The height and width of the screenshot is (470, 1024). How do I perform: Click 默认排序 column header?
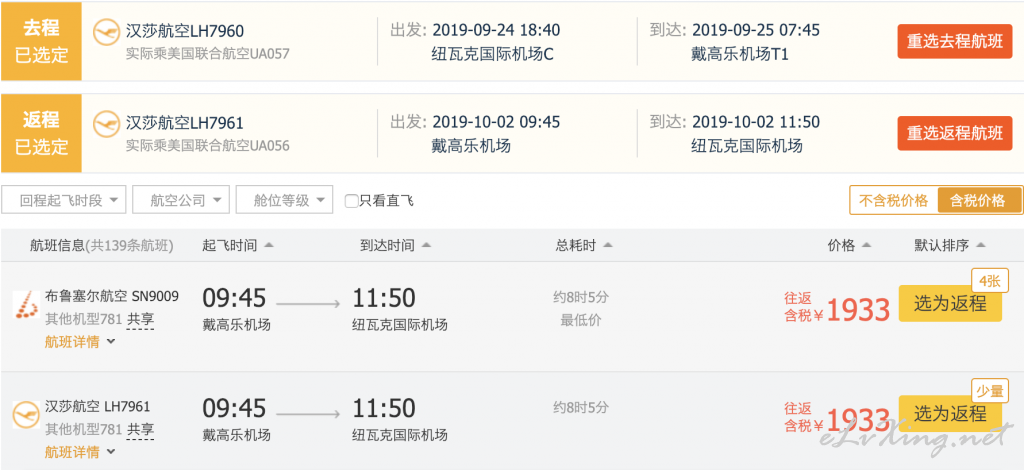tap(950, 246)
